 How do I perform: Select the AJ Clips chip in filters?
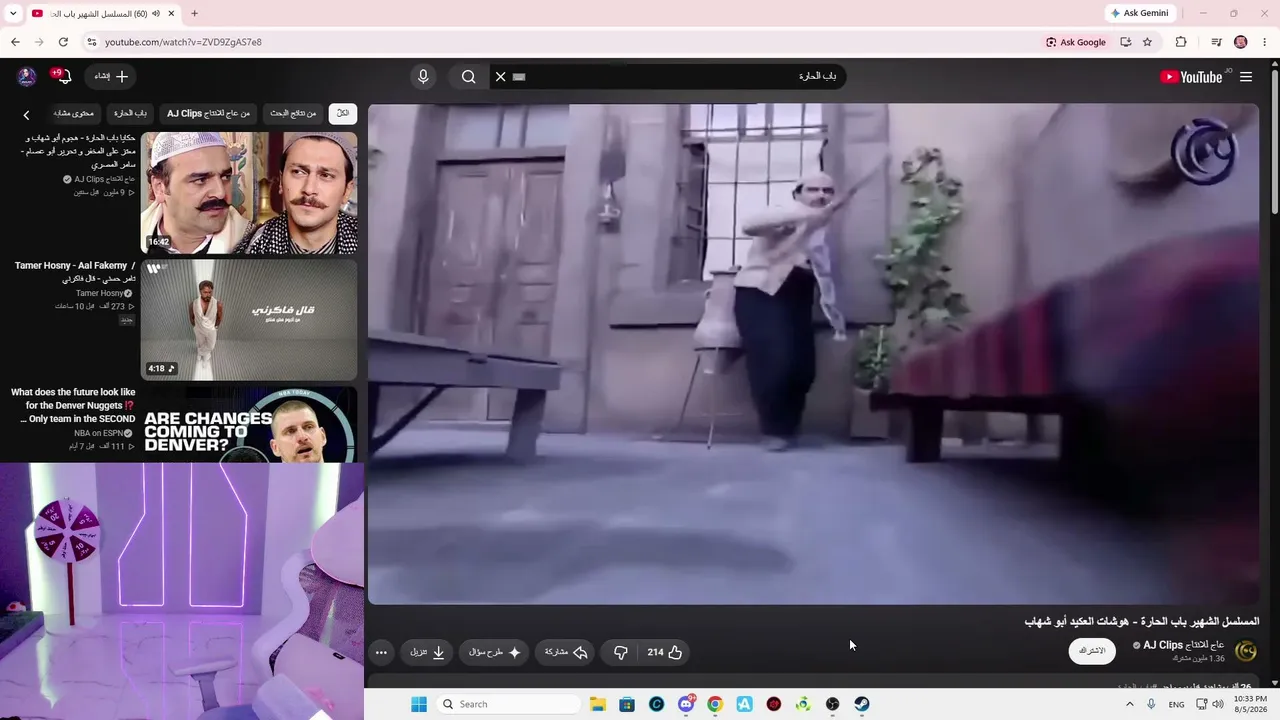(208, 114)
